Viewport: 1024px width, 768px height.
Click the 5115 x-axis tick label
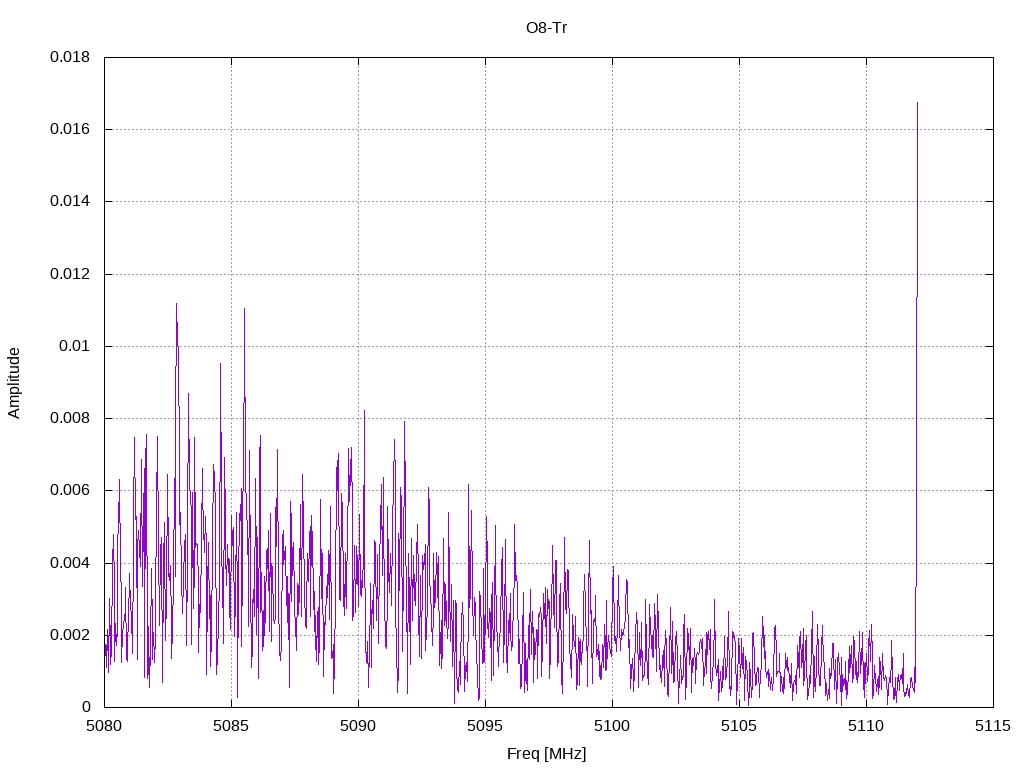pos(993,726)
